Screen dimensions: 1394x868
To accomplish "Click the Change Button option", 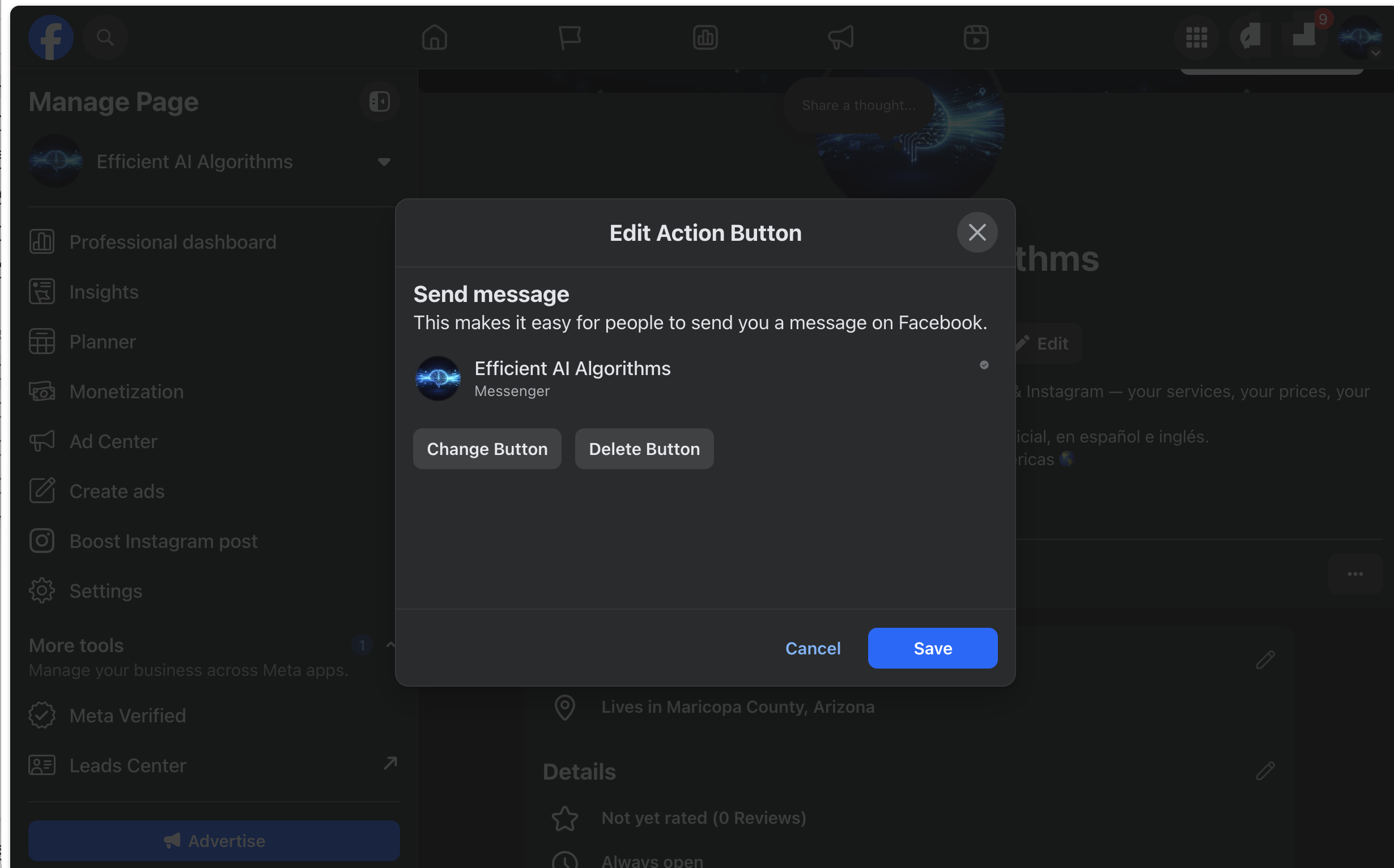I will point(487,449).
